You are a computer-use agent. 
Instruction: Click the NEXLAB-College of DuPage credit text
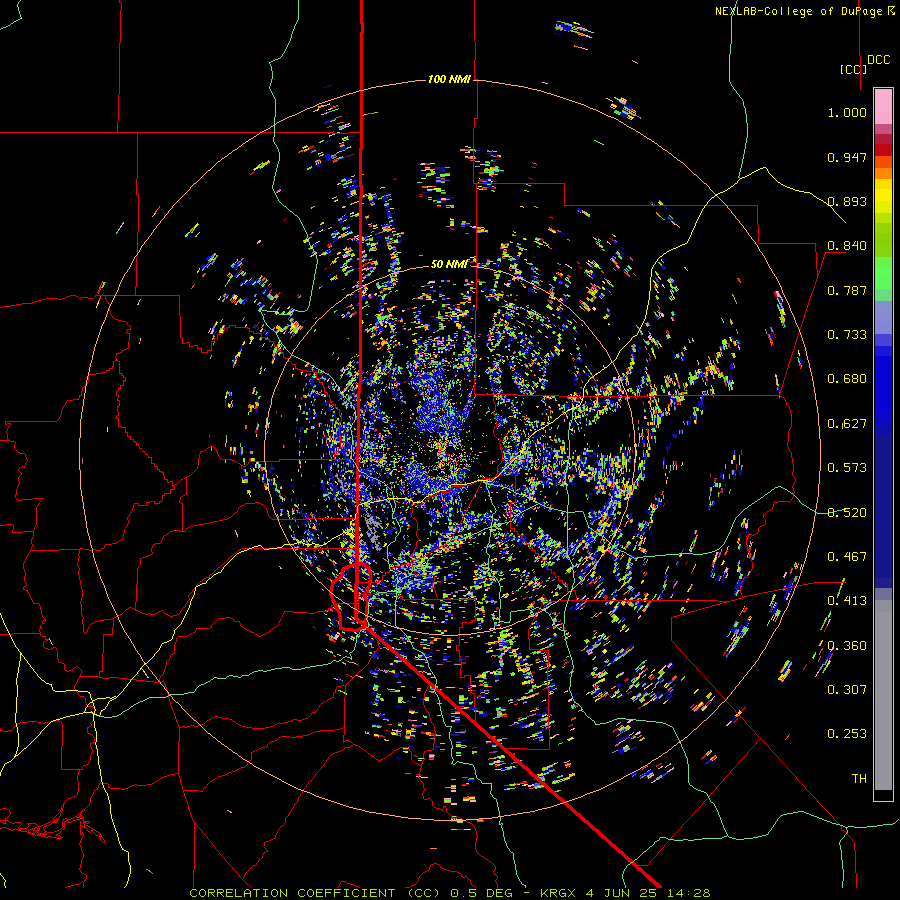pyautogui.click(x=804, y=11)
